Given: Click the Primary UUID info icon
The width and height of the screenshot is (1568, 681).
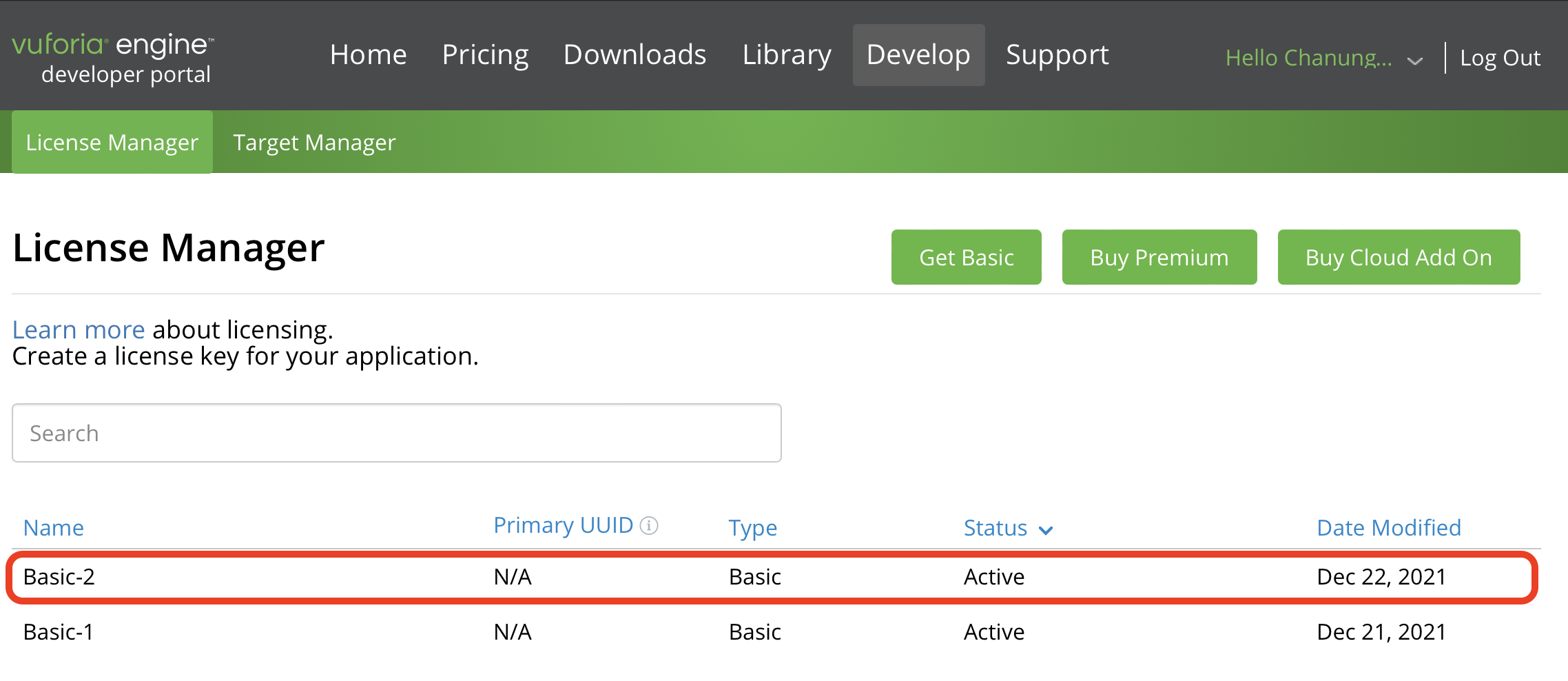Looking at the screenshot, I should click(649, 526).
